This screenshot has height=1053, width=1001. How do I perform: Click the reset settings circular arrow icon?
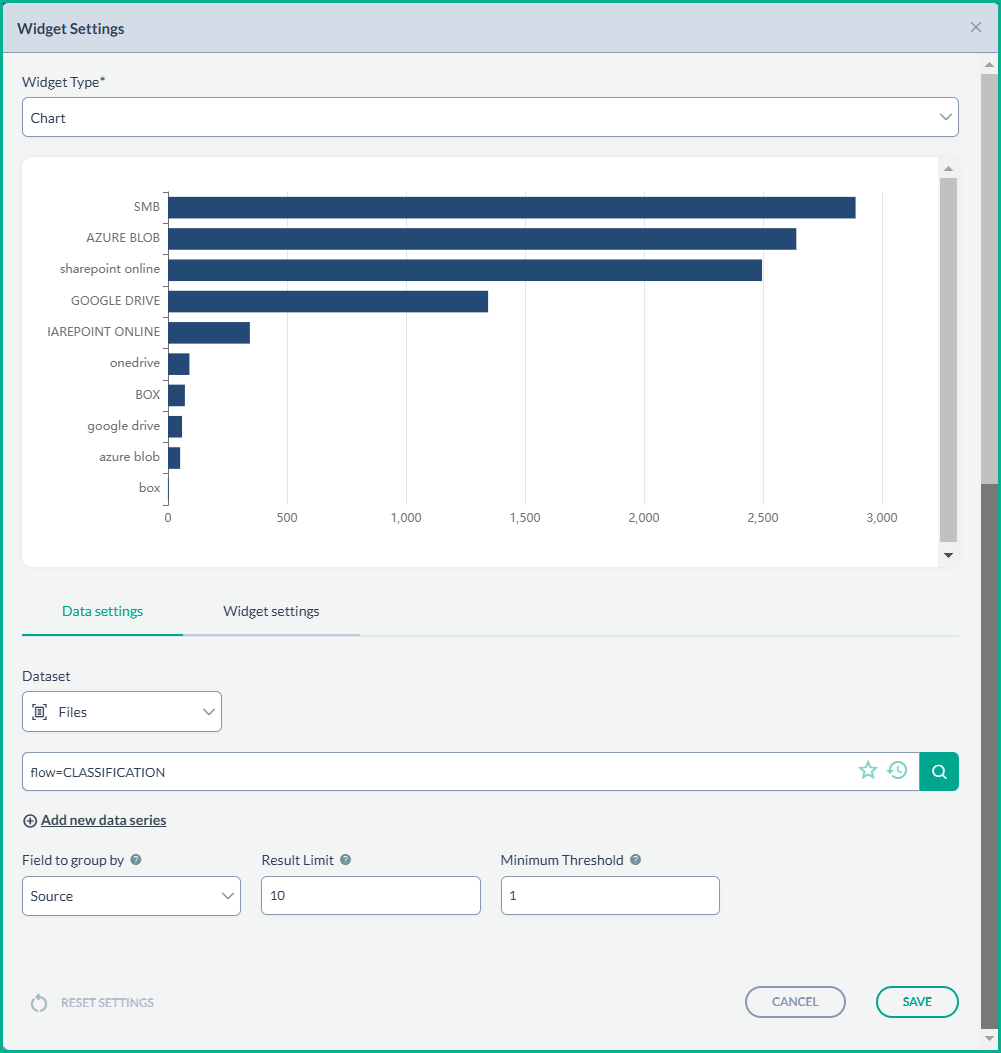pyautogui.click(x=39, y=1003)
